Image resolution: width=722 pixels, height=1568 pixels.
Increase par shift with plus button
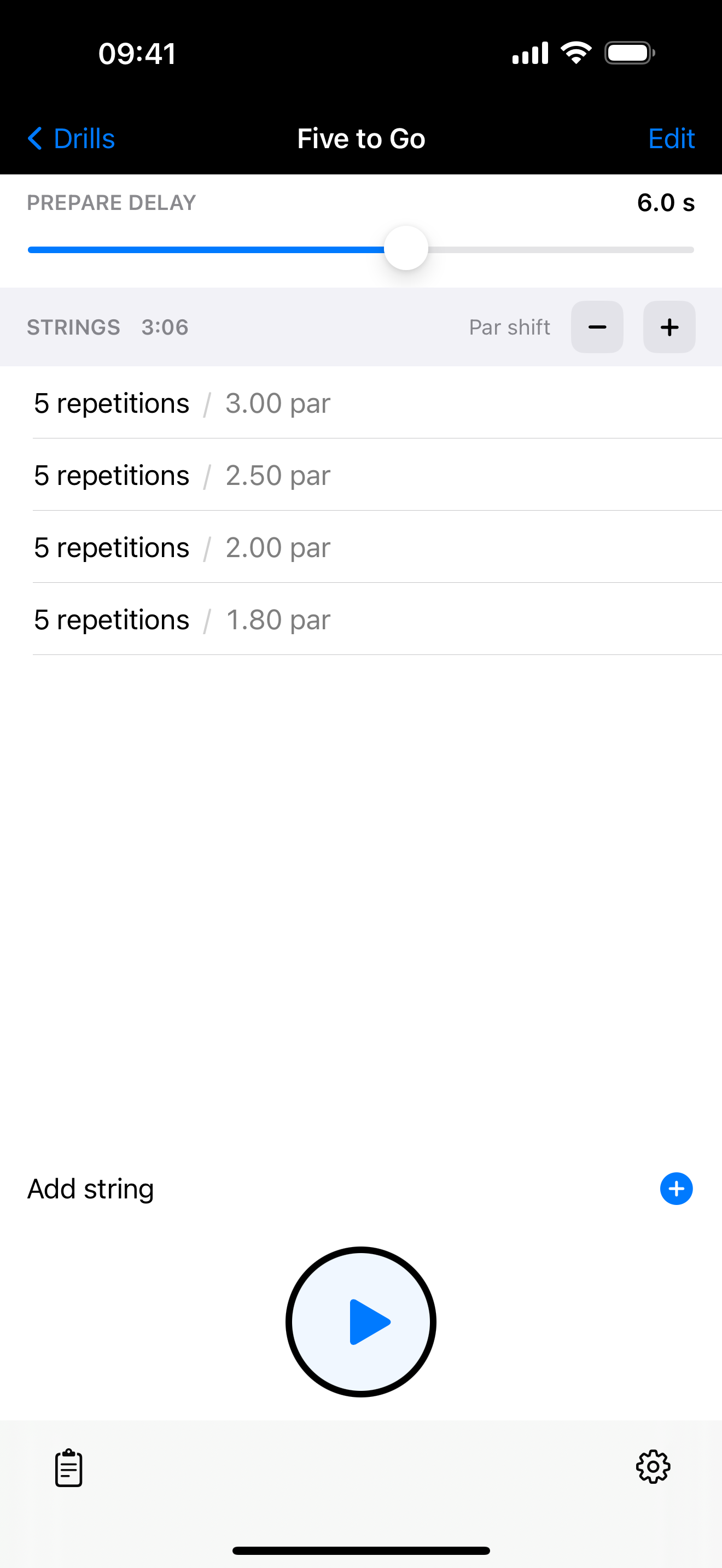click(x=669, y=327)
